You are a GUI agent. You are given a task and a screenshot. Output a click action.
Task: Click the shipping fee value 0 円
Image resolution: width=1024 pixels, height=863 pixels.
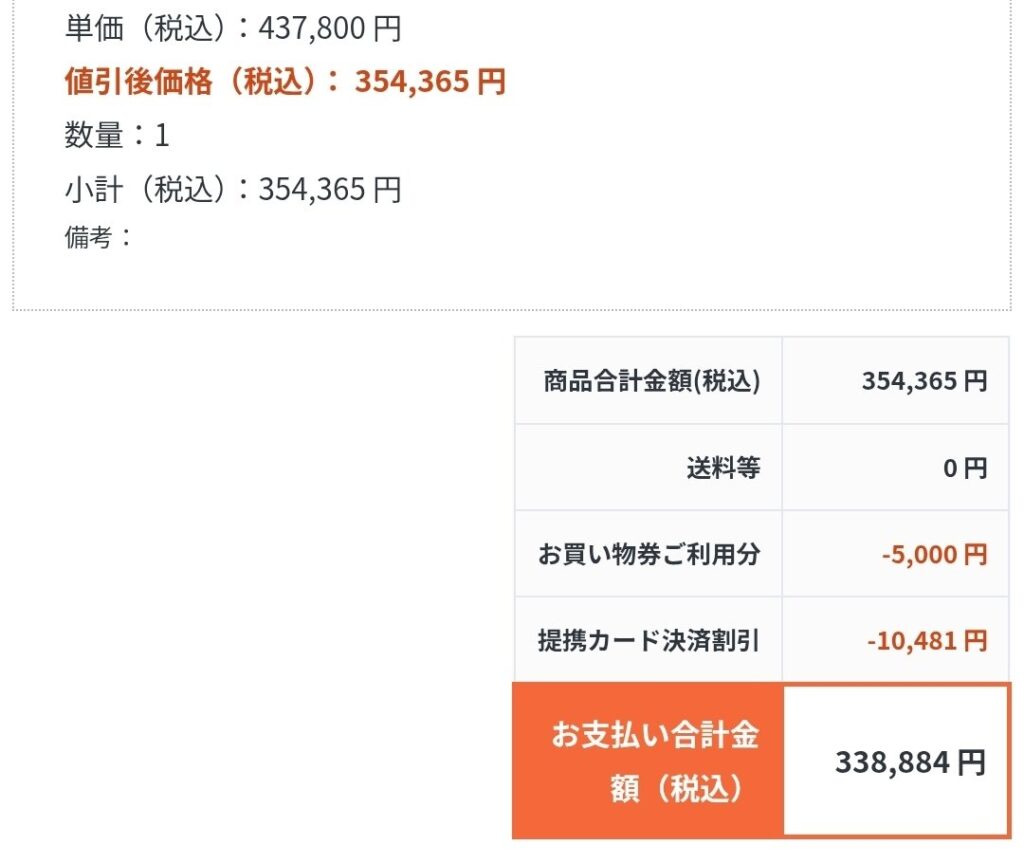(965, 467)
